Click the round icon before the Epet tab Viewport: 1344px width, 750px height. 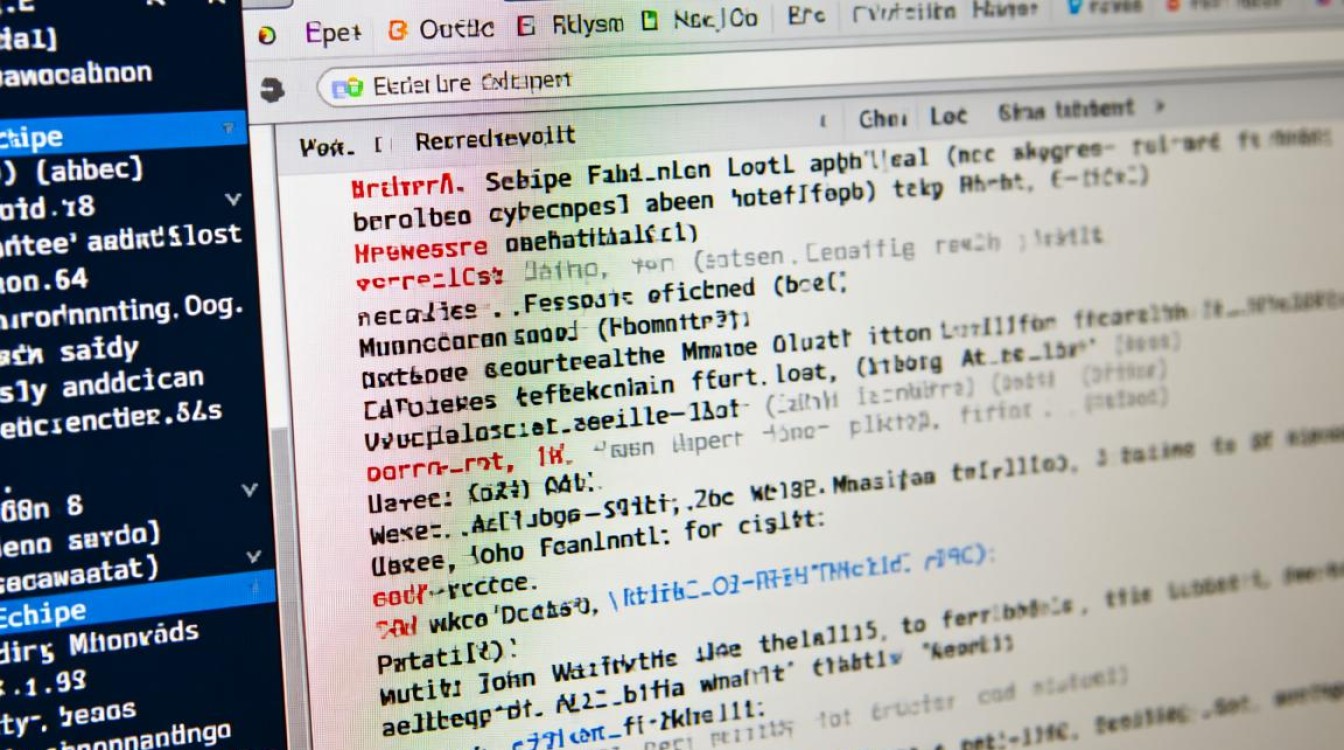[x=266, y=35]
